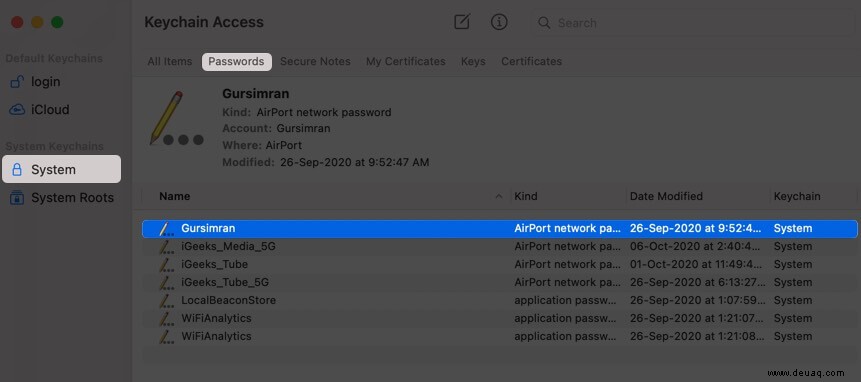Click the date 01-Oct-2020 at 11:49 cell
This screenshot has height=382, width=861.
[697, 265]
